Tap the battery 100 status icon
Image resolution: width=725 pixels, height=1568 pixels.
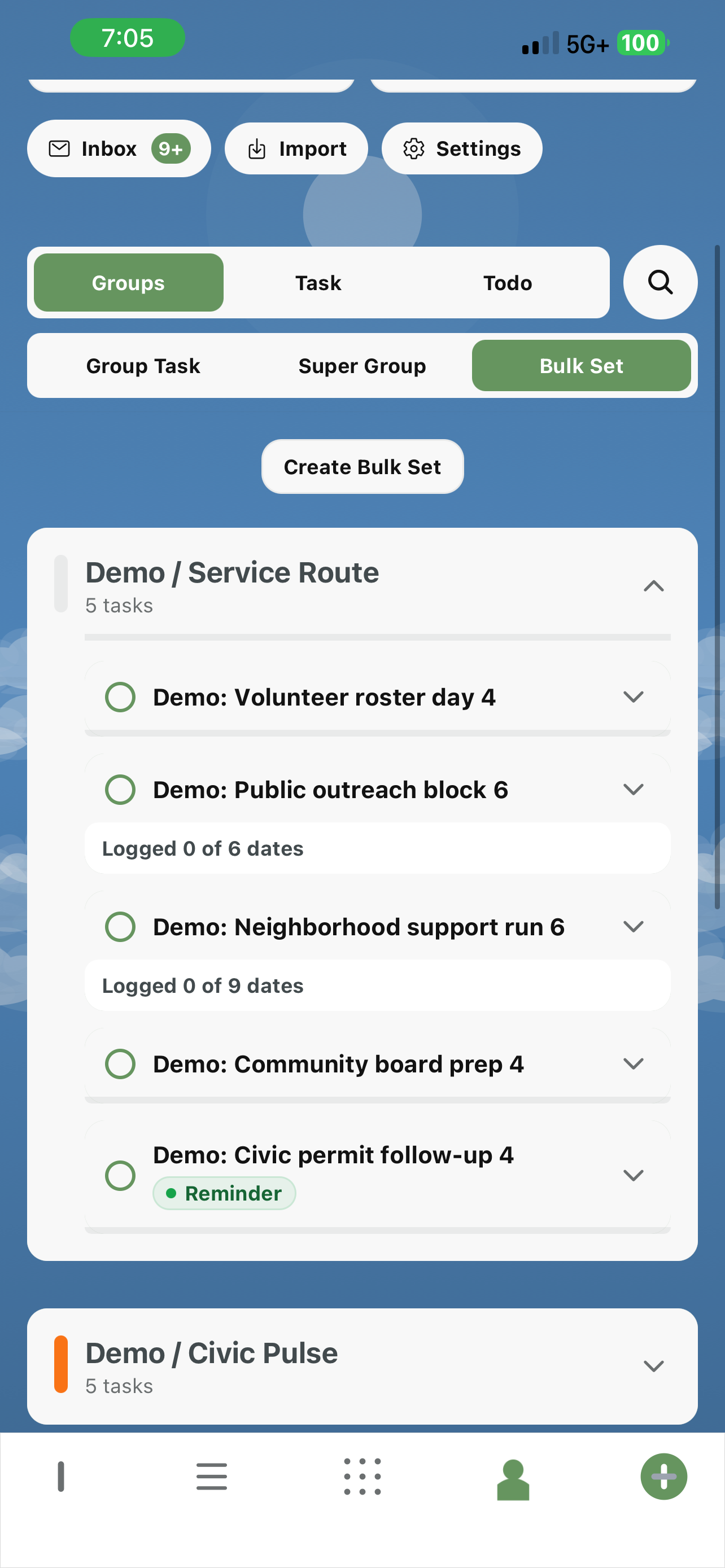pyautogui.click(x=643, y=43)
